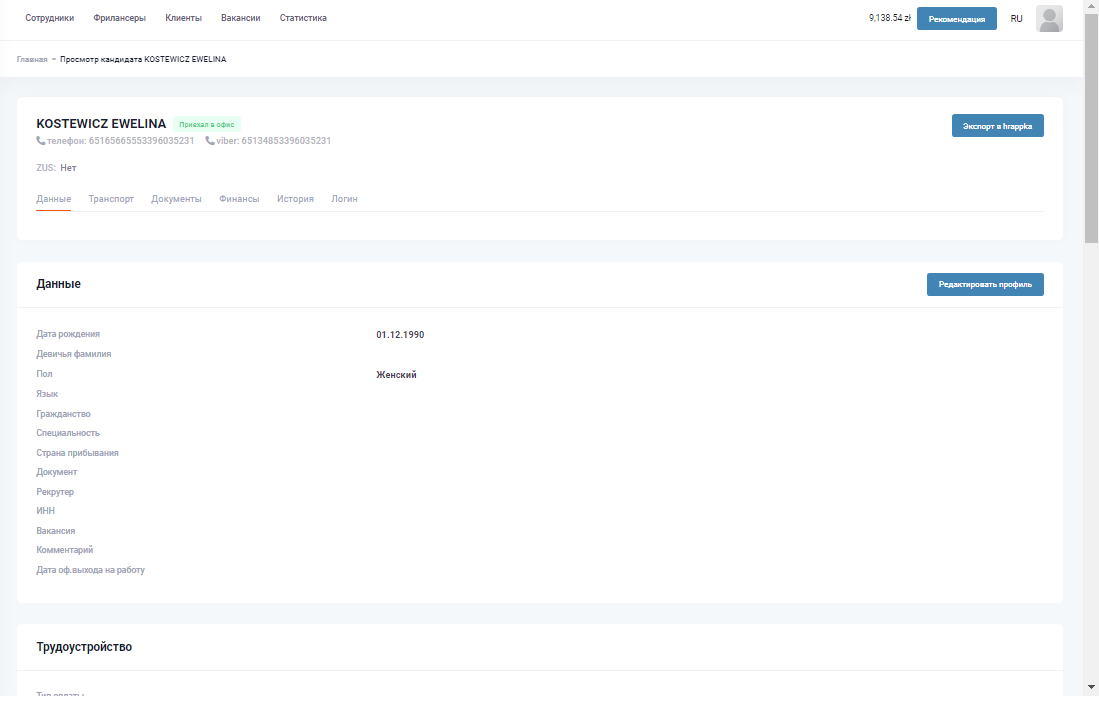The height and width of the screenshot is (718, 1099).
Task: Open the Логин tab
Action: (344, 199)
